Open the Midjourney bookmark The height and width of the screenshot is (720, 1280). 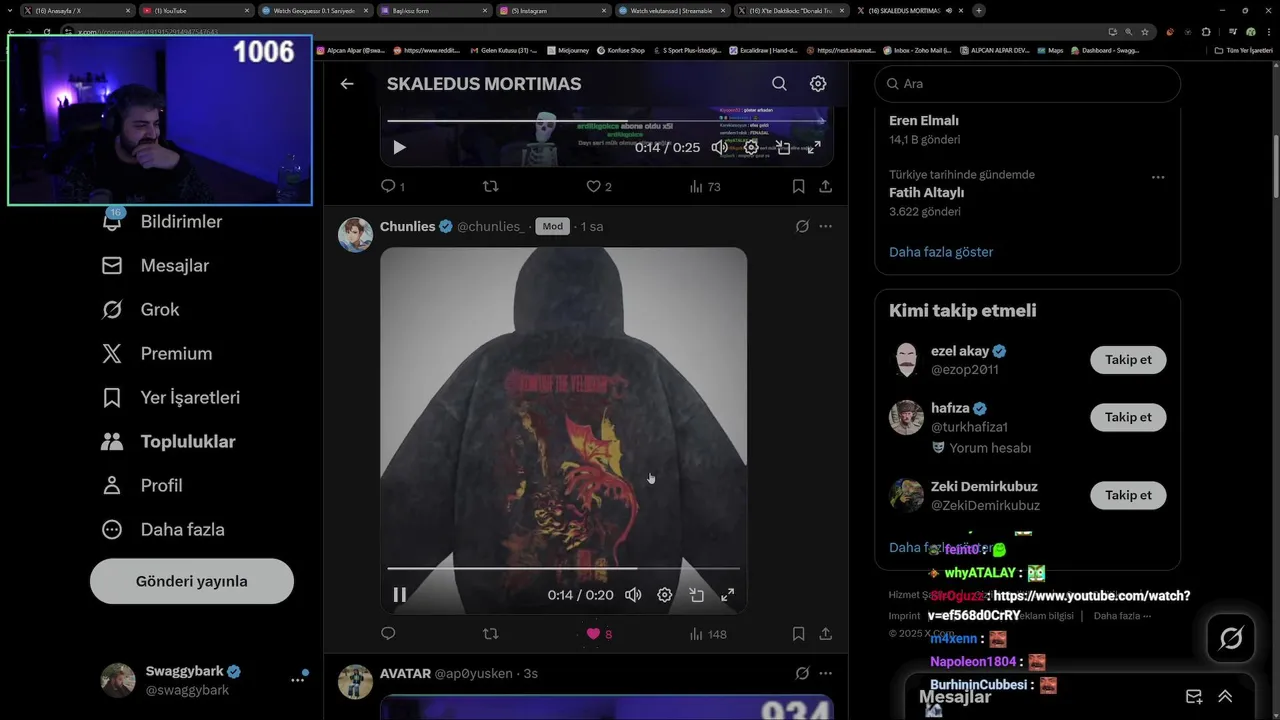click(x=567, y=50)
